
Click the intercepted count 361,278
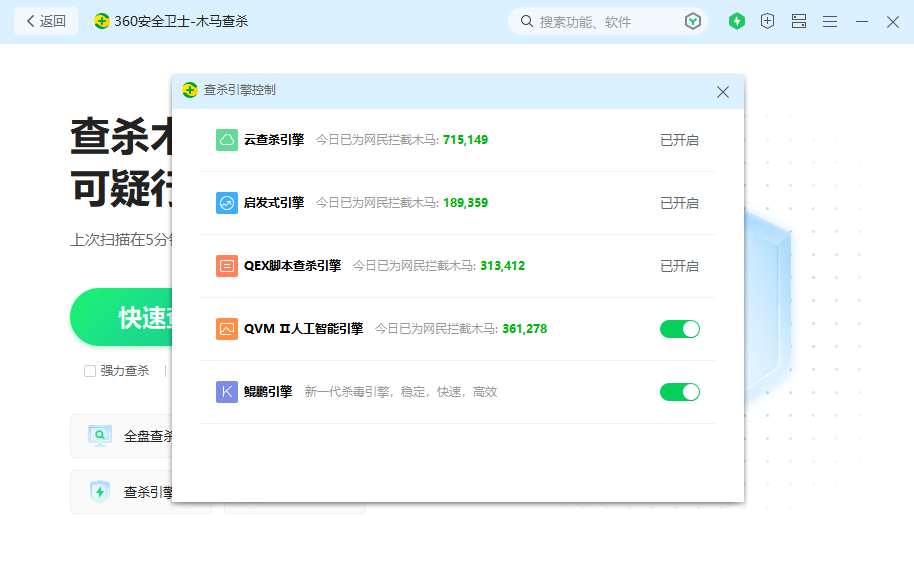[525, 329]
